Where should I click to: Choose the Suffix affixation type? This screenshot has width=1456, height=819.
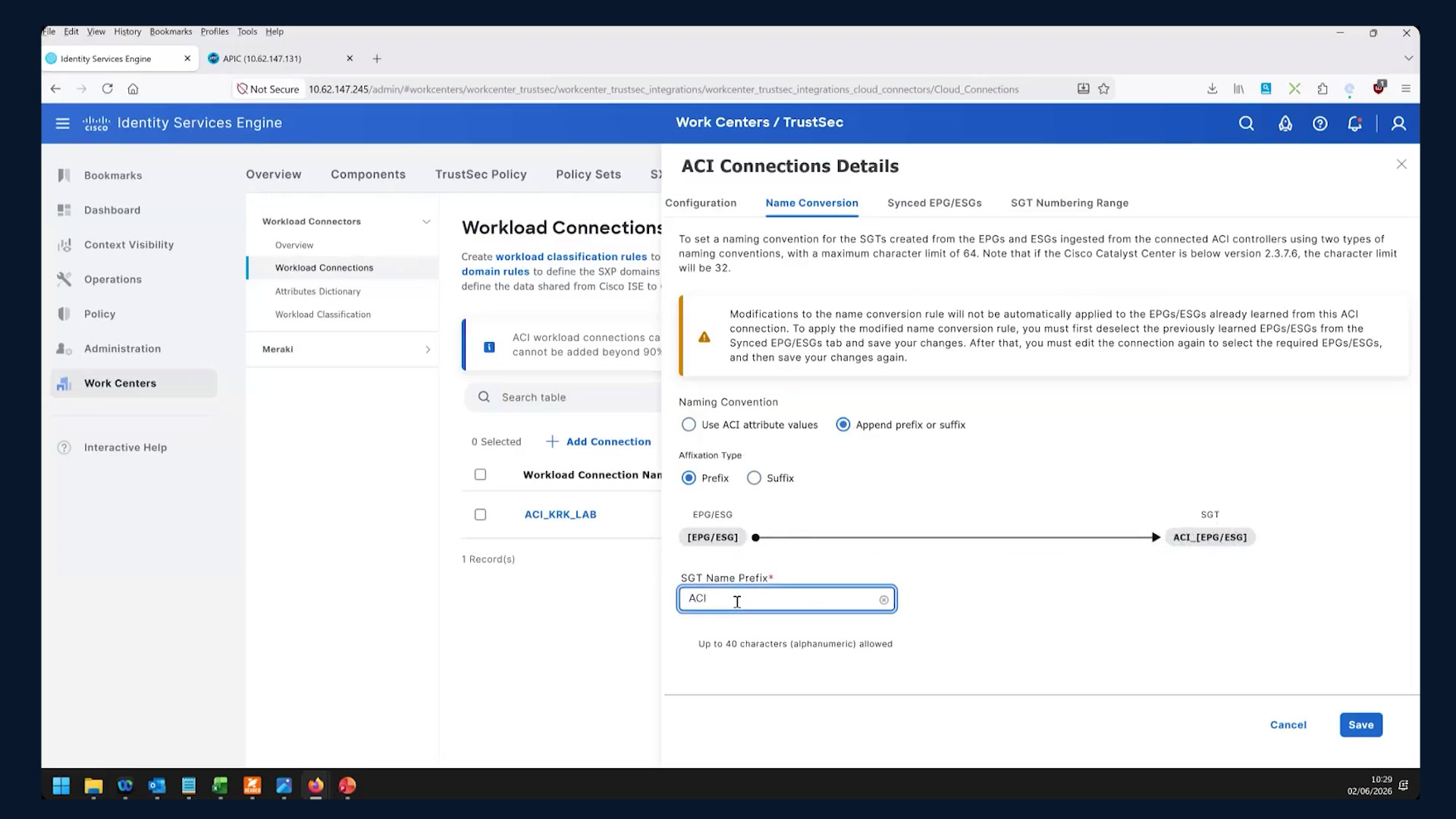point(754,478)
